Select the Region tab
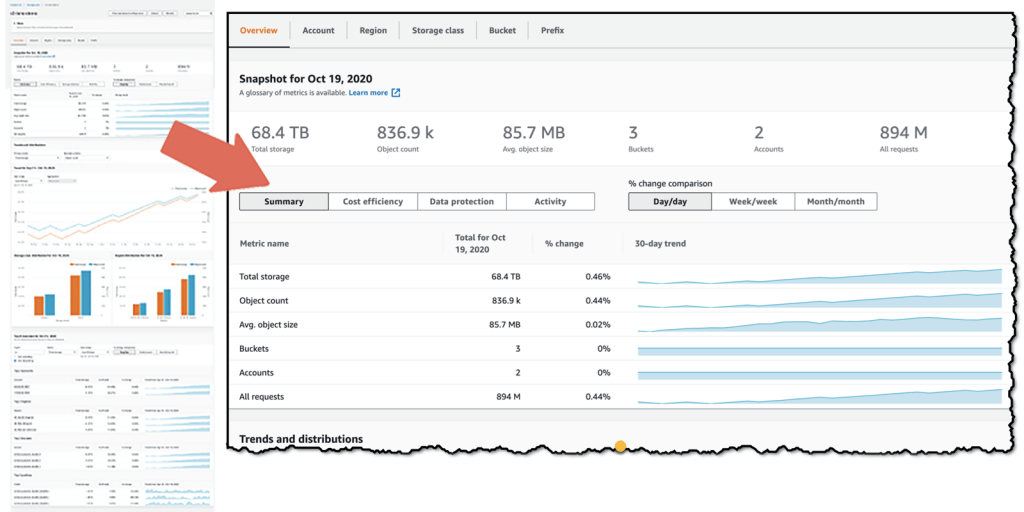 coord(373,30)
